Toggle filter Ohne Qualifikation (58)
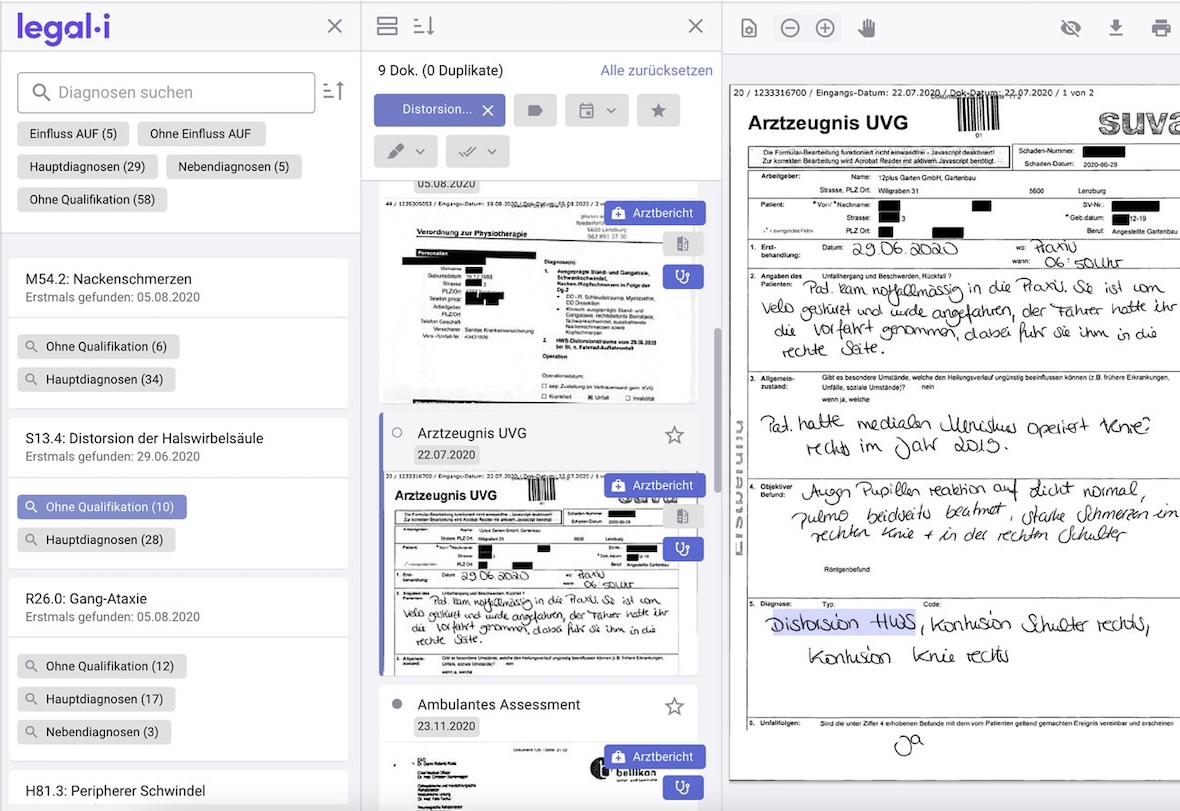 92,200
